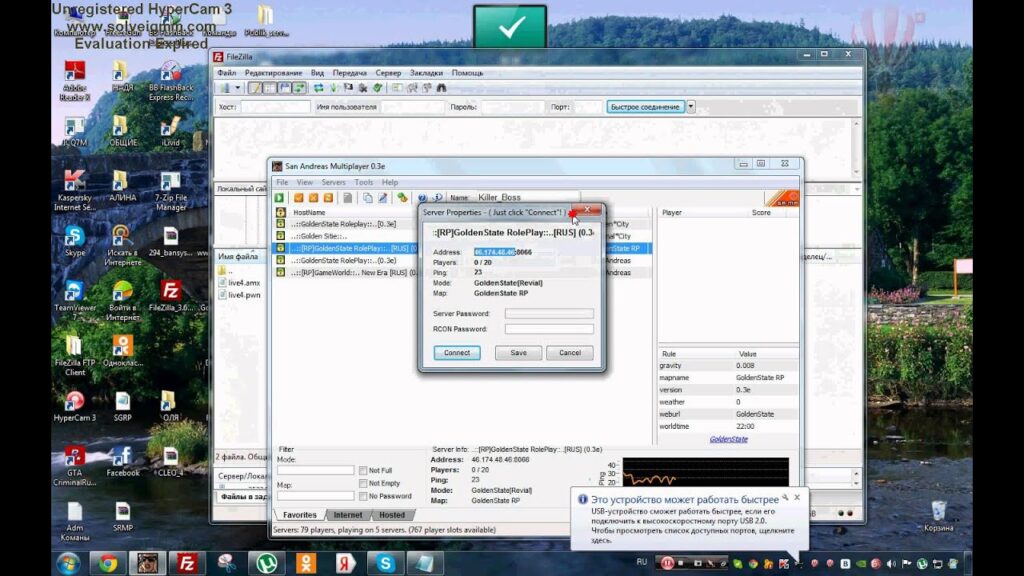Dismiss USB device notification balloon
Screen dimensions: 1024x576
[x=797, y=498]
